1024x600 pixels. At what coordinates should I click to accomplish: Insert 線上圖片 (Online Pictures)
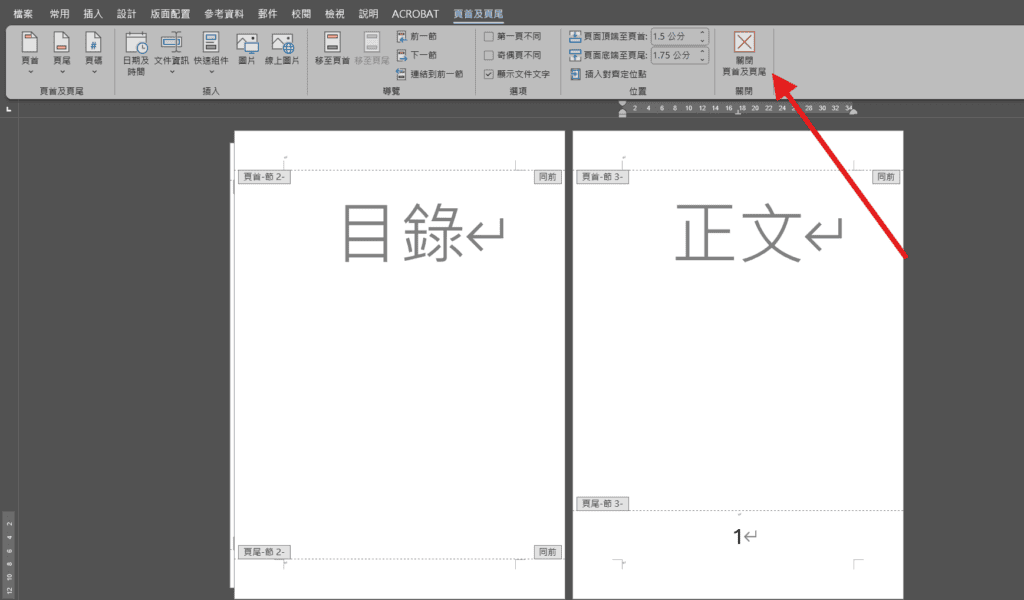pyautogui.click(x=283, y=50)
